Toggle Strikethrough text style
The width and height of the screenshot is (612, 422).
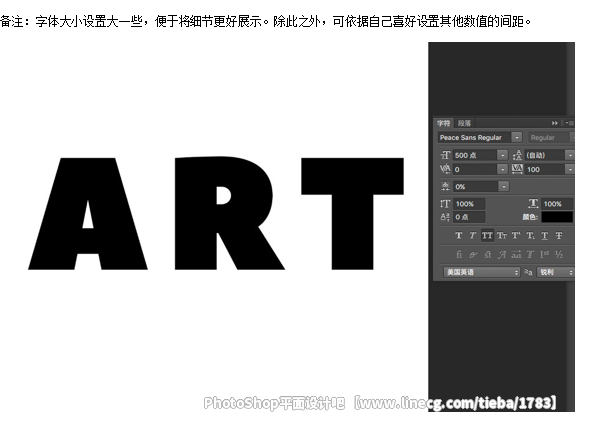pyautogui.click(x=559, y=235)
